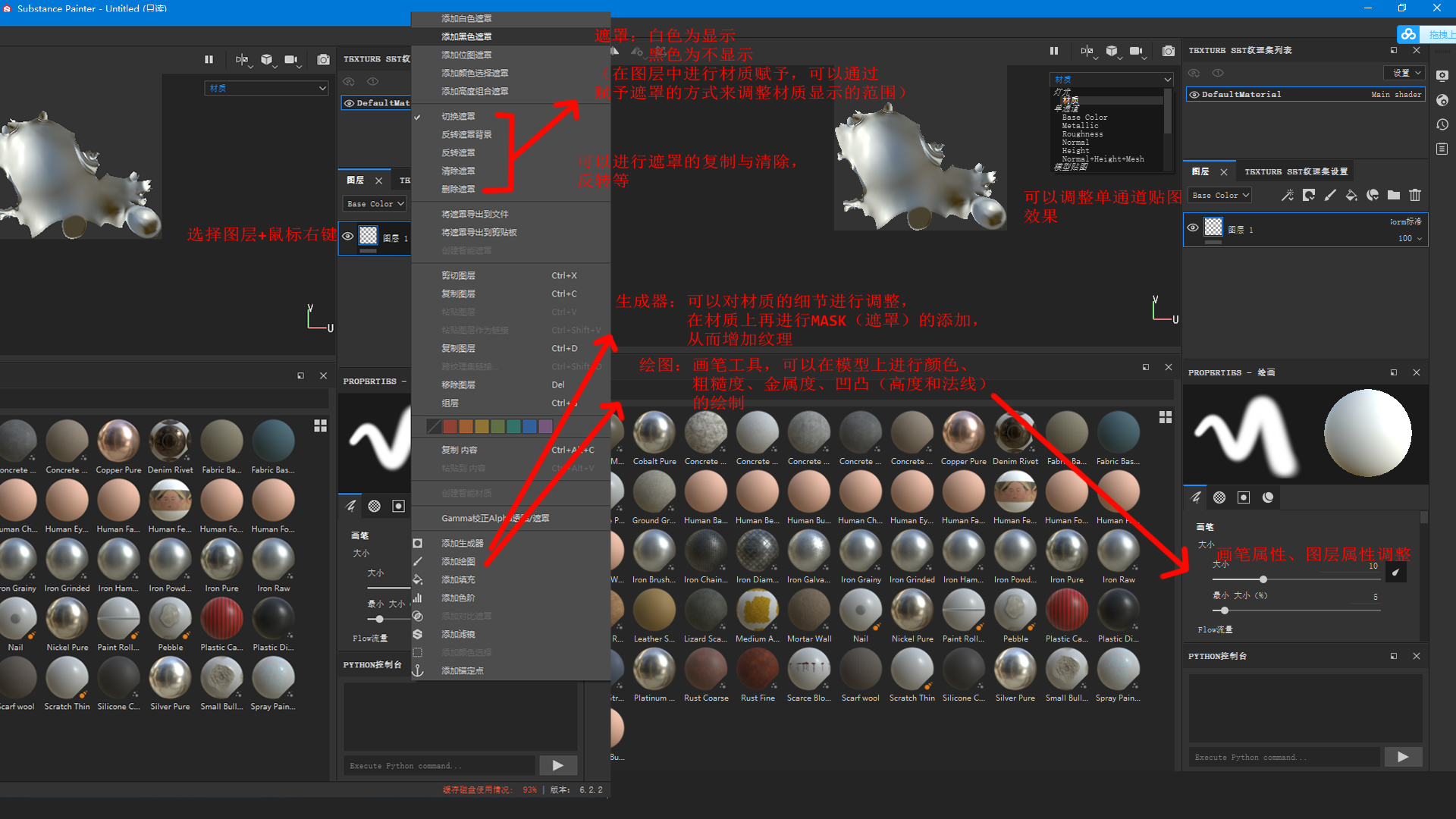Choose 添加滤镜 from context menu
Viewport: 1456px width, 819px height.
511,634
